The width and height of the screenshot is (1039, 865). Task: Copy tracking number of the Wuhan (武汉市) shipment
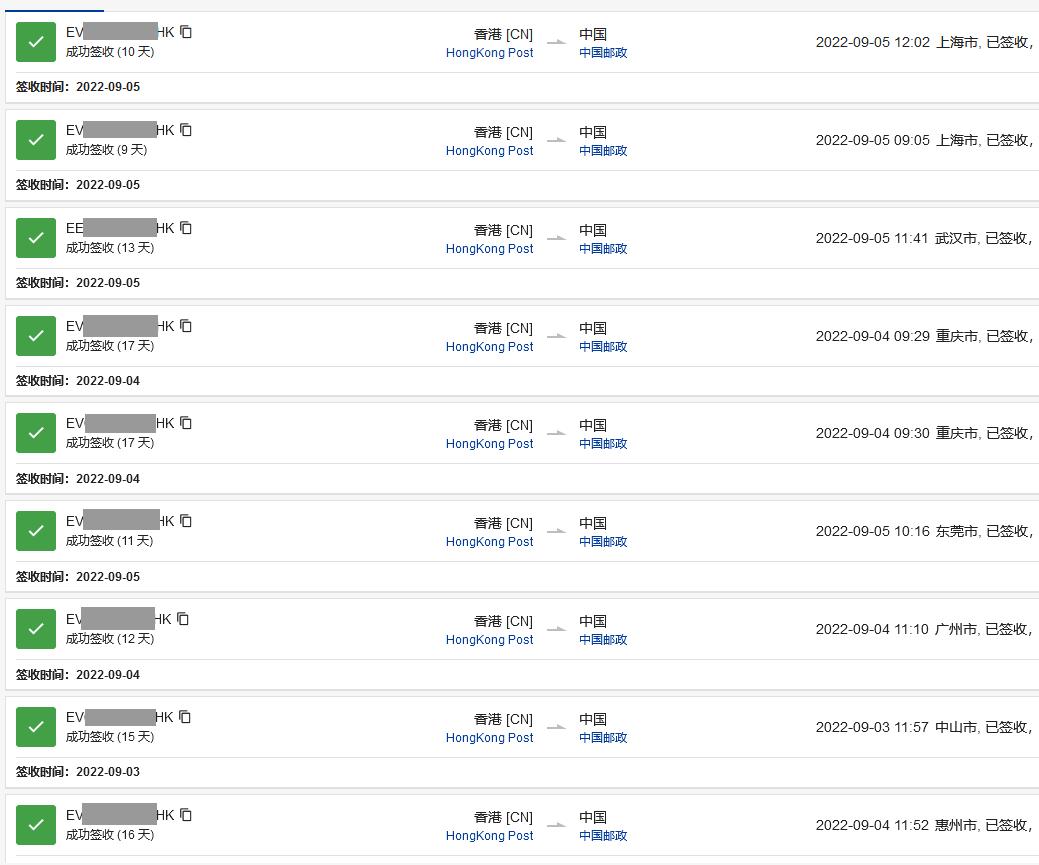coord(186,228)
